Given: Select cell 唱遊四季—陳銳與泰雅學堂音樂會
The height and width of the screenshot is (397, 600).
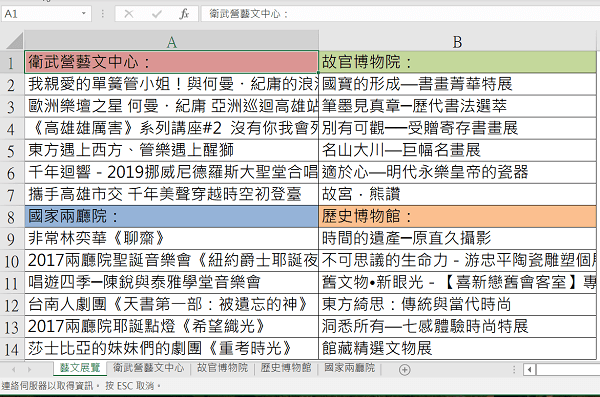Looking at the screenshot, I should coord(171,283).
